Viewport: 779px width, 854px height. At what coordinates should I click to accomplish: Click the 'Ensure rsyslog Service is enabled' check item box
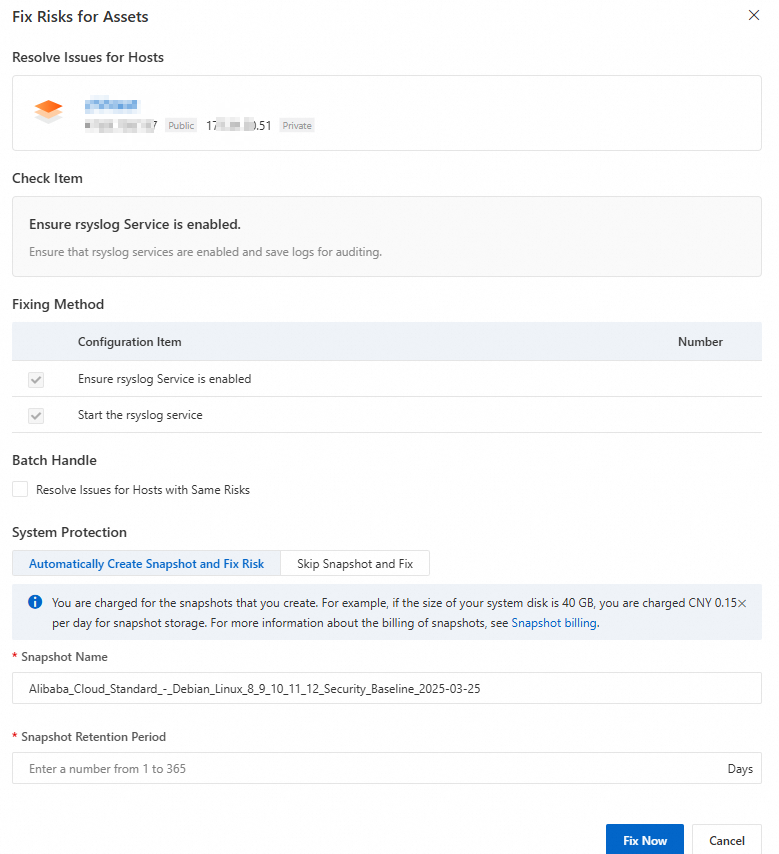[x=386, y=236]
